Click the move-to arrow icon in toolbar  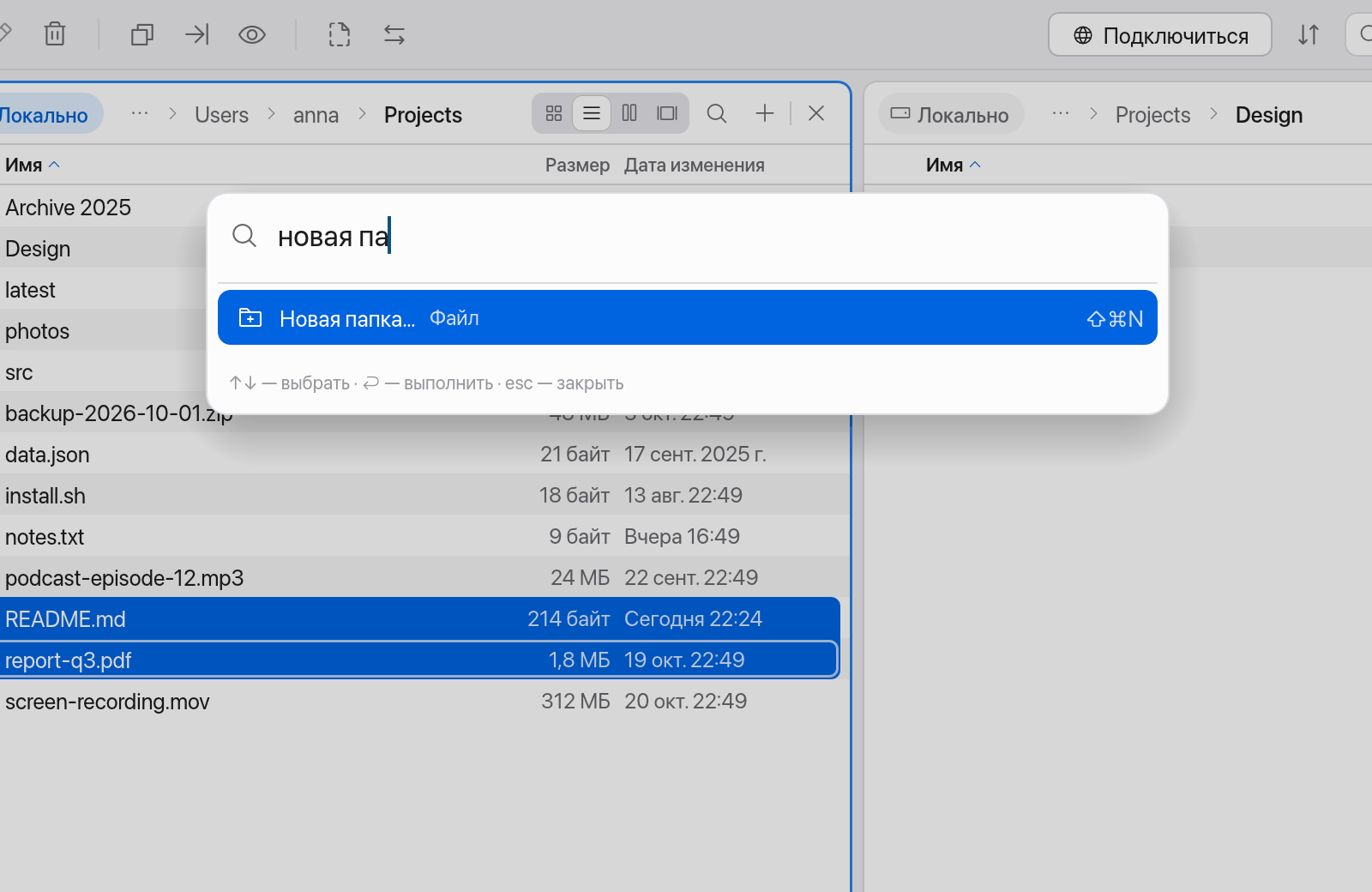197,34
